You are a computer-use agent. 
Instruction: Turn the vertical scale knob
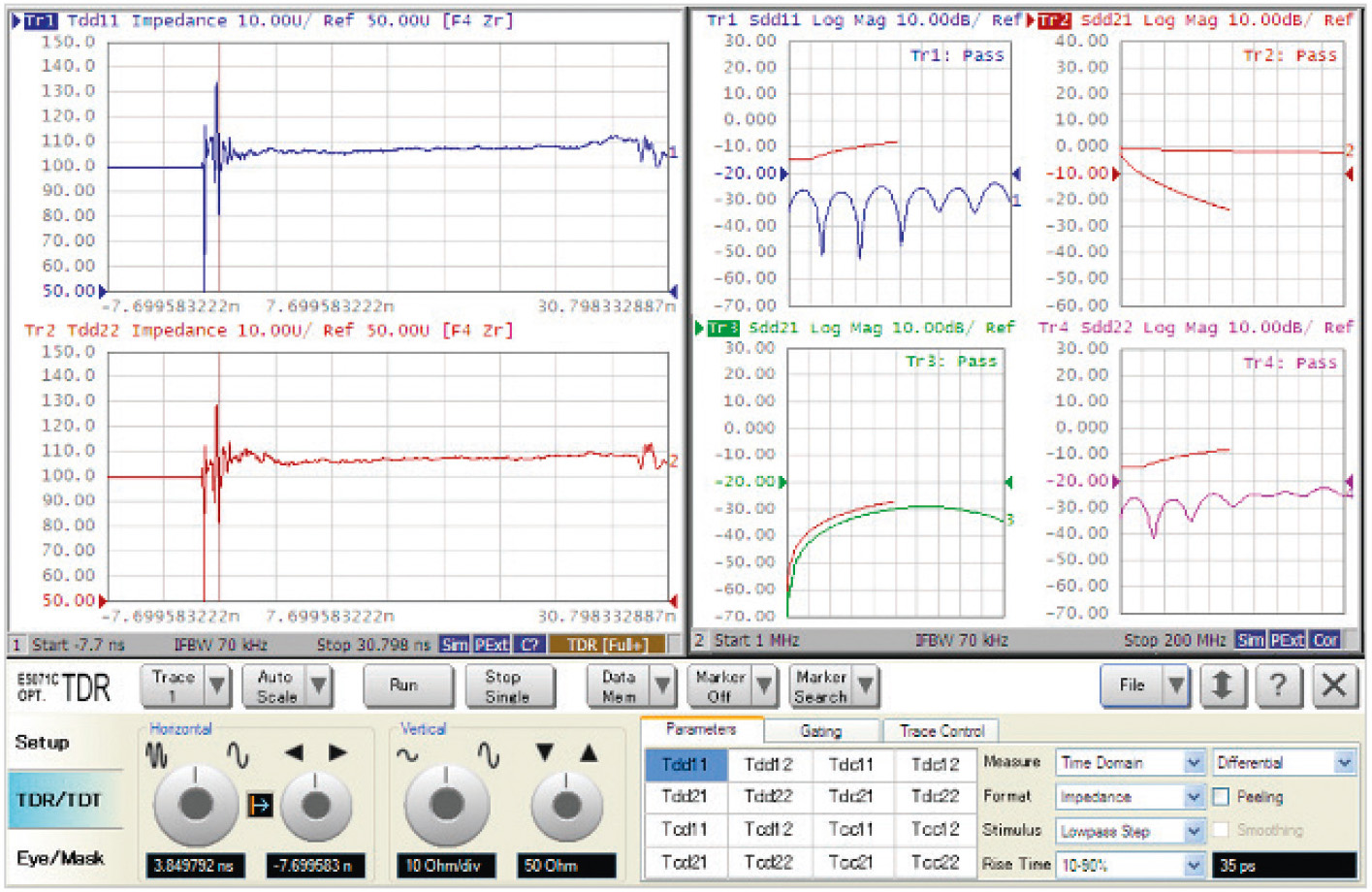click(x=446, y=804)
